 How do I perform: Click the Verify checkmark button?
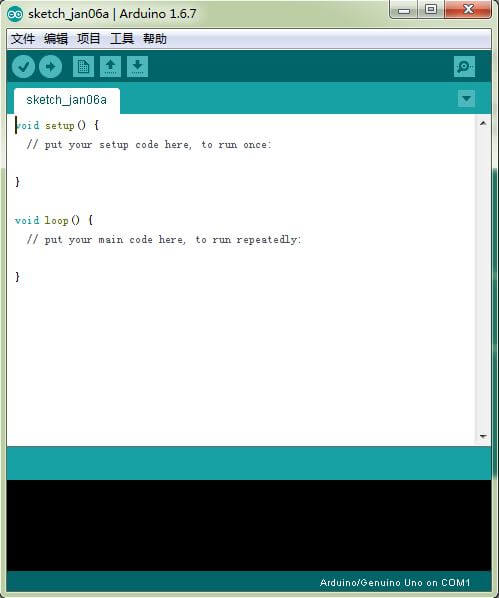click(x=24, y=67)
